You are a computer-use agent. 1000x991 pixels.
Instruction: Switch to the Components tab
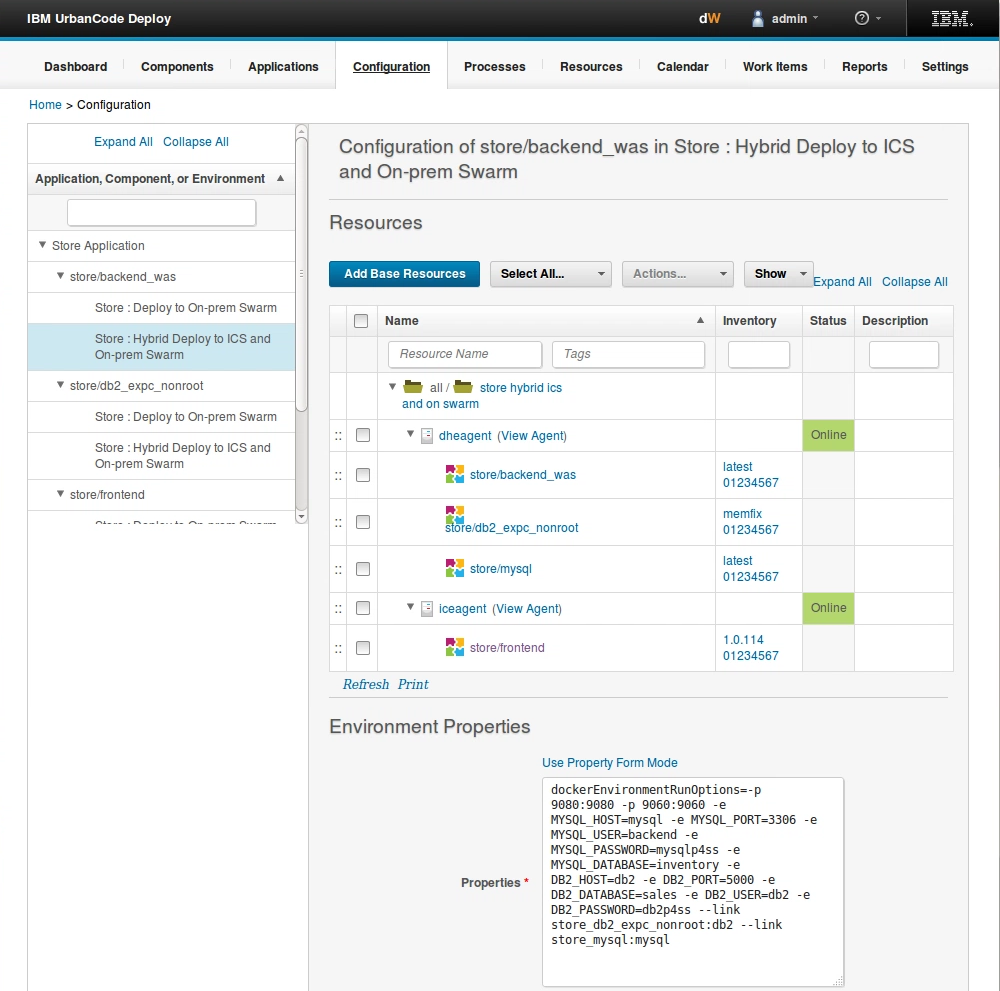click(x=177, y=67)
